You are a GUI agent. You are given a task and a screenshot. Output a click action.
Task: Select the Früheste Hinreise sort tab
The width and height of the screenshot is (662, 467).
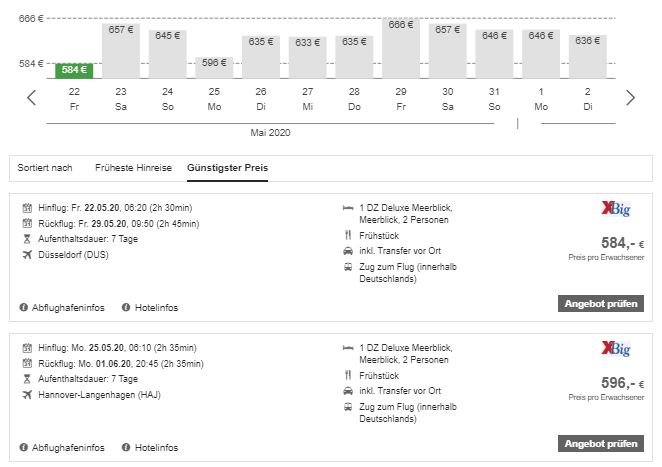134,166
